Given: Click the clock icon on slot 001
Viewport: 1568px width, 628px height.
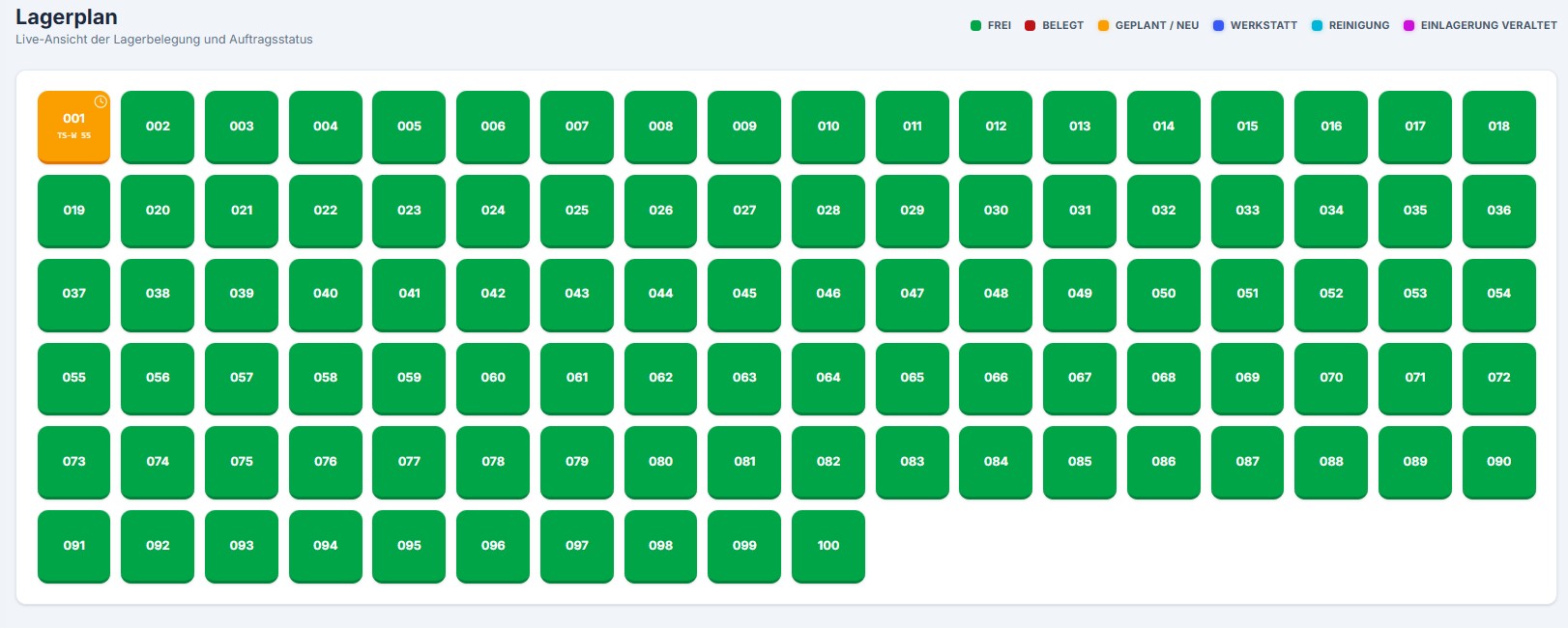Looking at the screenshot, I should coord(101,101).
